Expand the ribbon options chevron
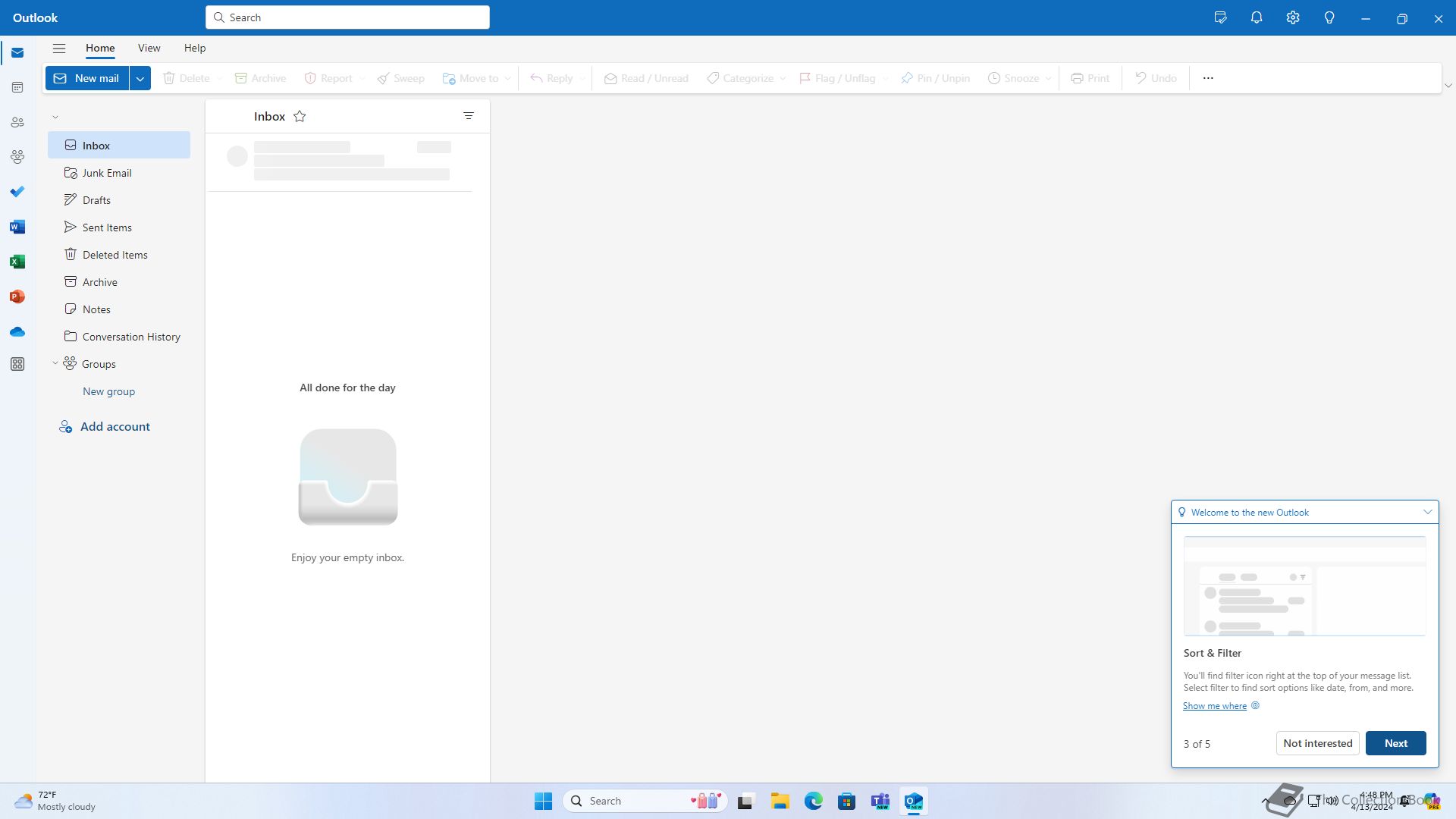Screen dimensions: 1456x819 (1448, 86)
